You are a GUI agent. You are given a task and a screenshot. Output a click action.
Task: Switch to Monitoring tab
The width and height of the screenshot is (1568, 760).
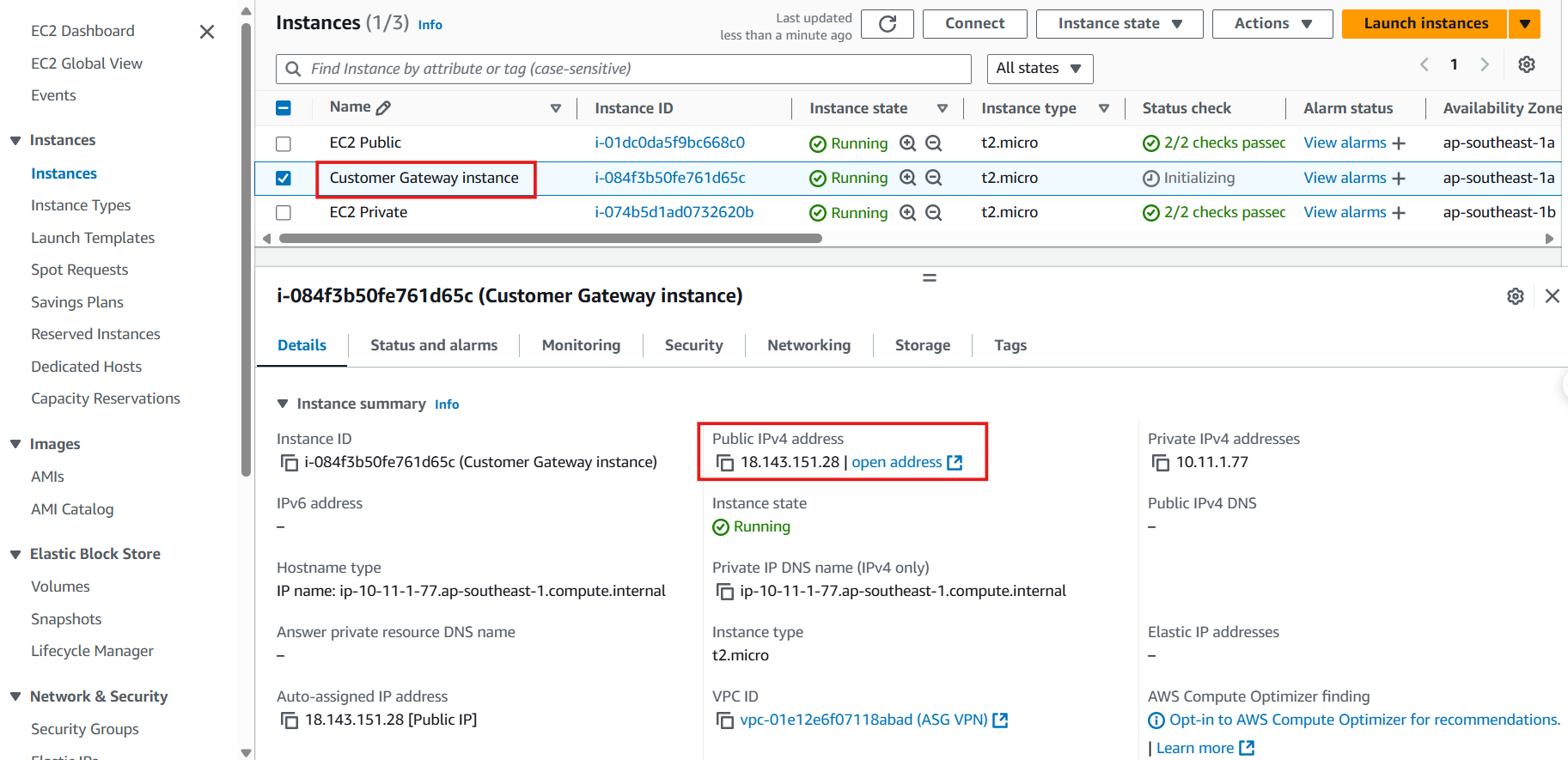581,345
